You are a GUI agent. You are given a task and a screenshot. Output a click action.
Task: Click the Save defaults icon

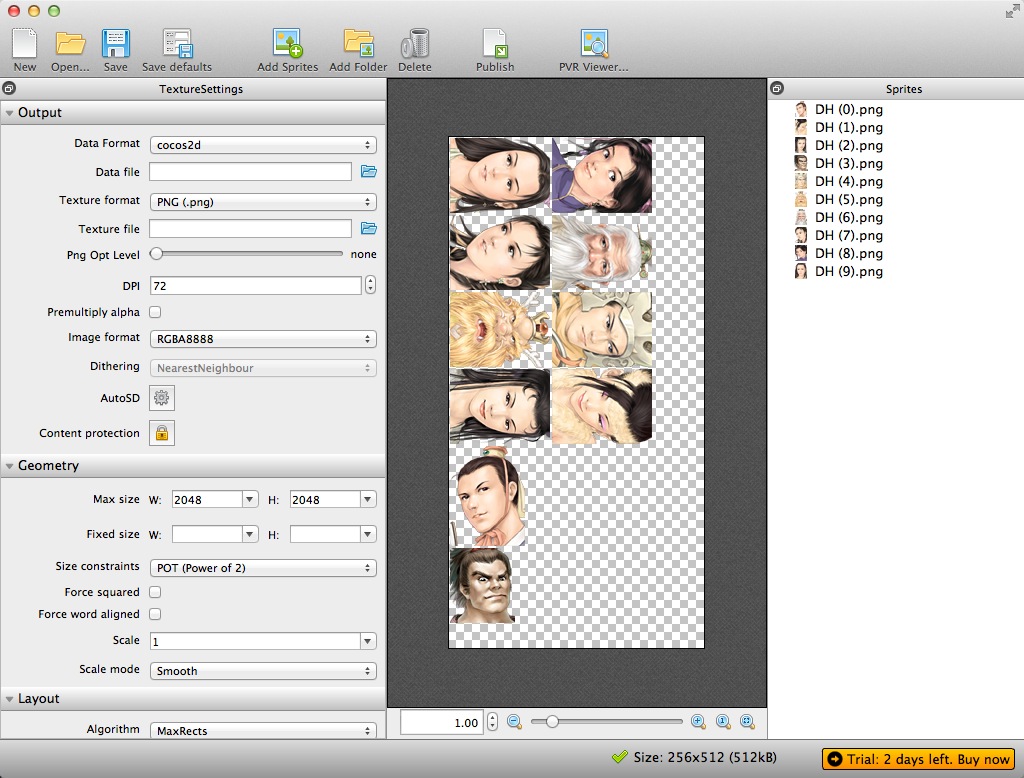click(x=176, y=44)
